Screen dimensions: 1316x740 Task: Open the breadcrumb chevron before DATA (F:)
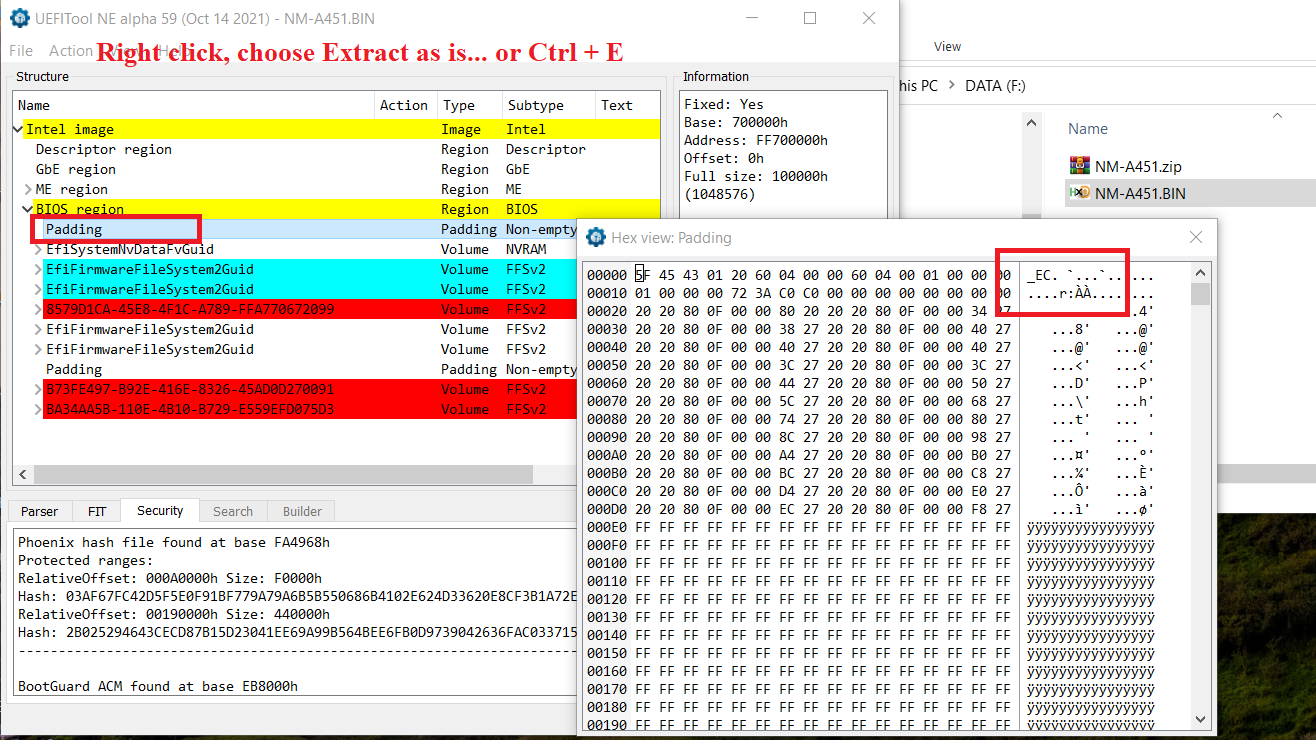952,86
